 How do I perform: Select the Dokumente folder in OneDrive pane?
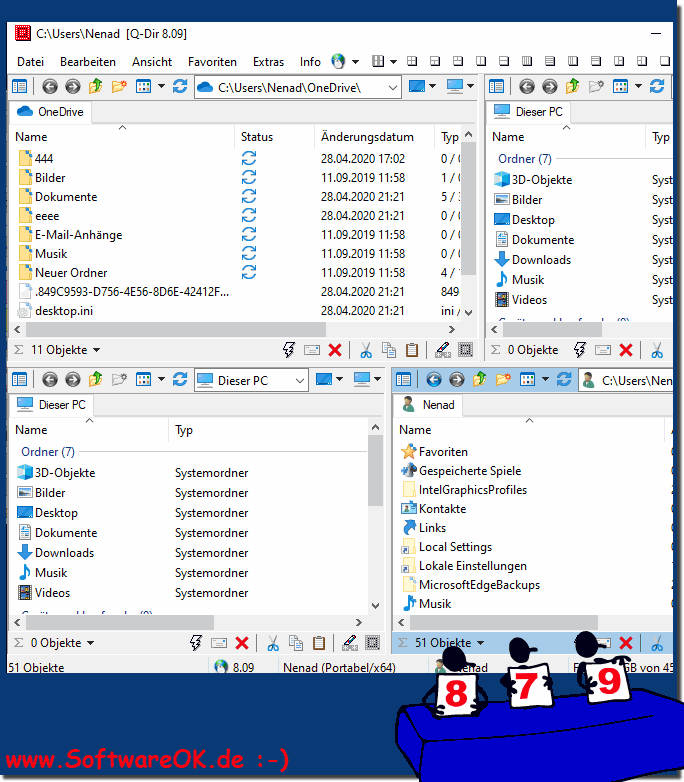(x=66, y=197)
